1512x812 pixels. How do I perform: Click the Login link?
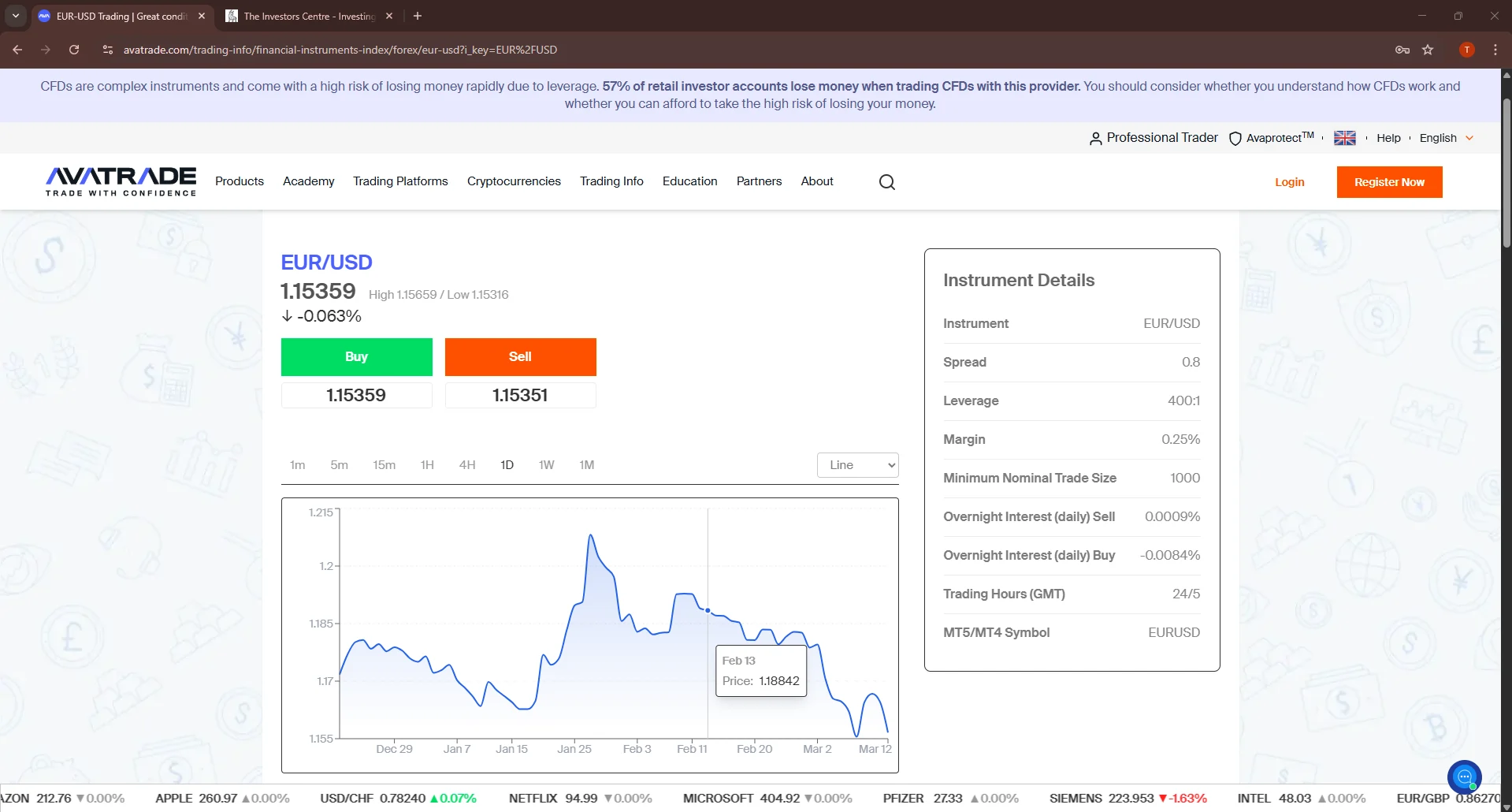[x=1290, y=182]
